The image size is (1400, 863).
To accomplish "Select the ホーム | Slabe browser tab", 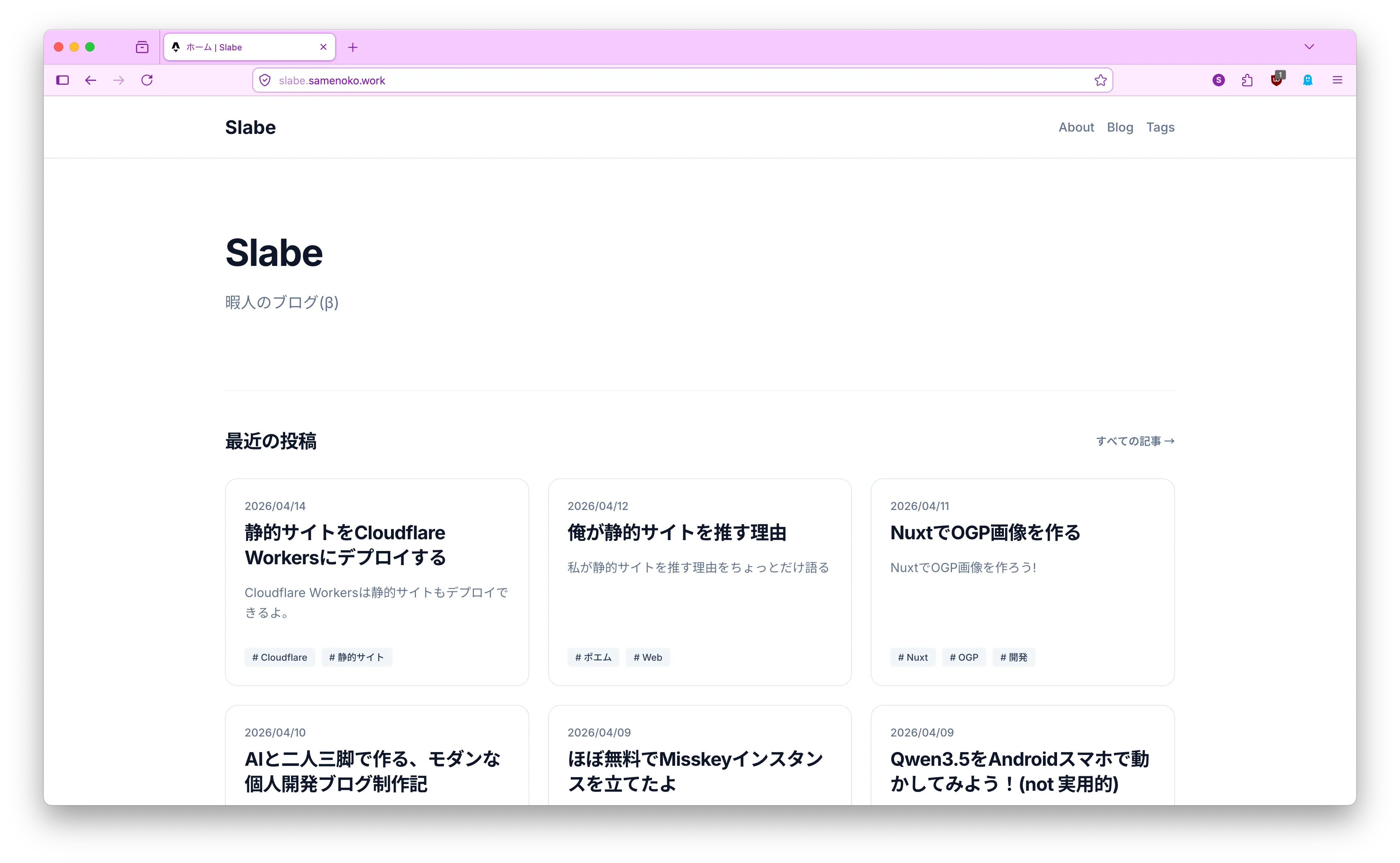I will 250,47.
